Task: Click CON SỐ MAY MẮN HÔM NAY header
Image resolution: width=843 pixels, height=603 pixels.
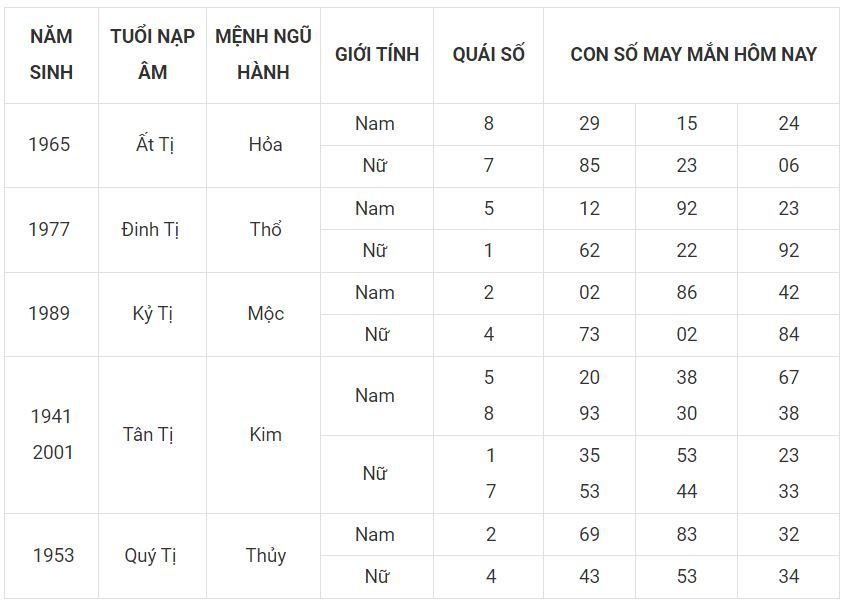Action: (693, 55)
